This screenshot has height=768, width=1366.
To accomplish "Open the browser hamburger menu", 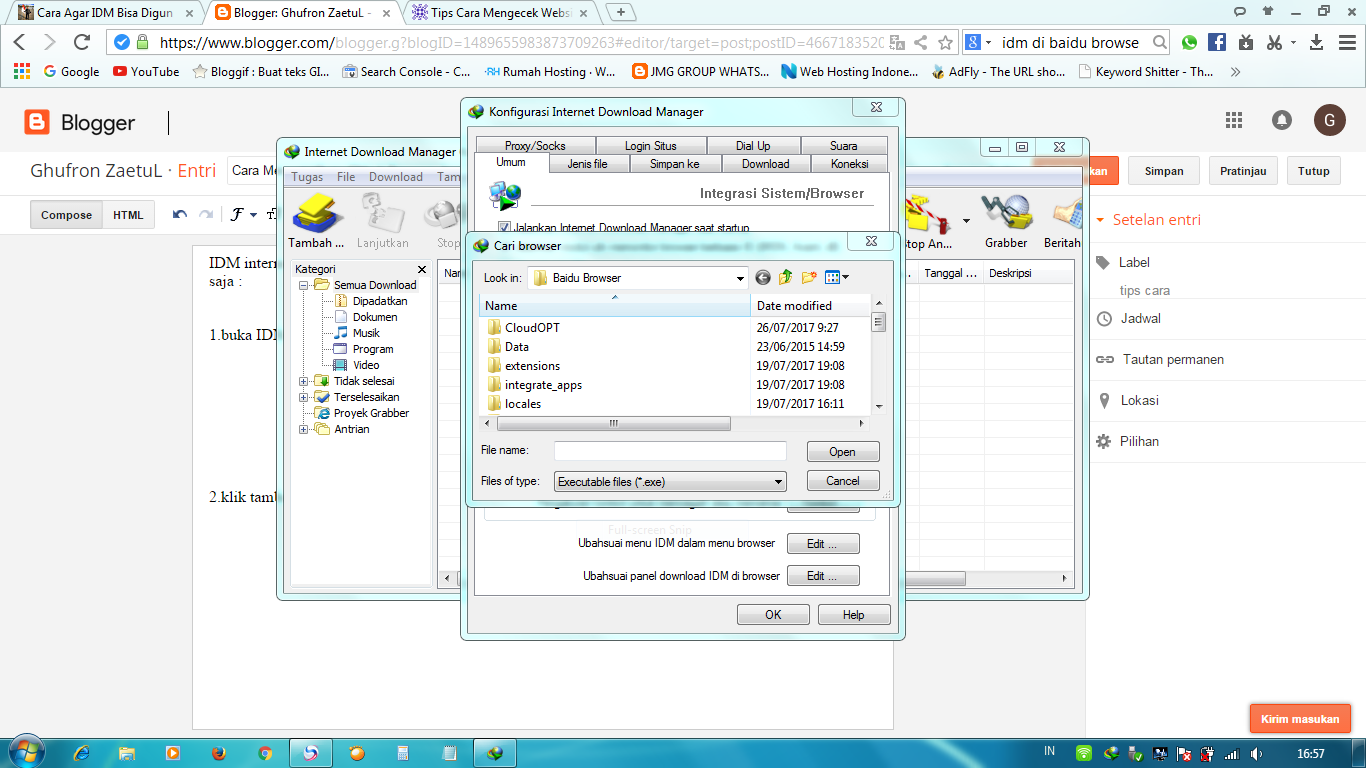I will coord(1345,42).
